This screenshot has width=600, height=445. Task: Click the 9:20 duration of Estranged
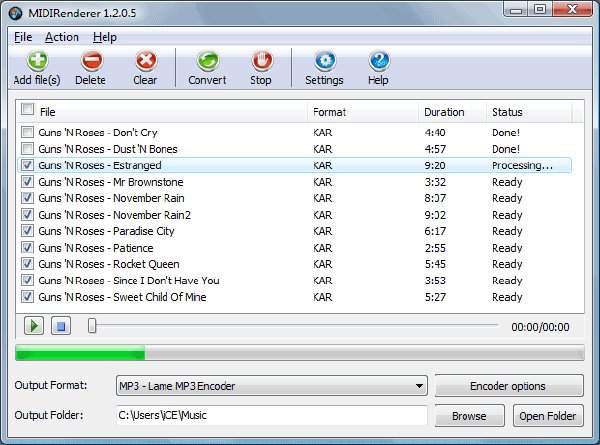[x=435, y=165]
